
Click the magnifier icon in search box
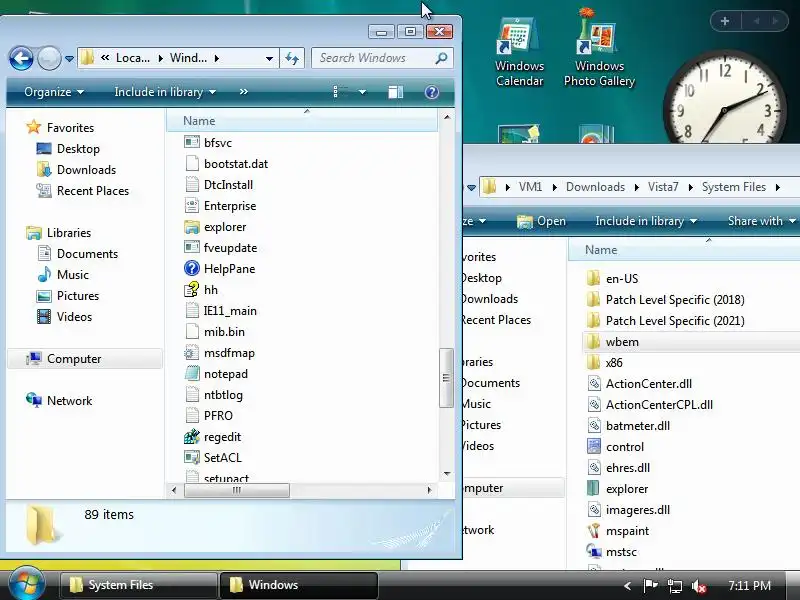(x=441, y=58)
